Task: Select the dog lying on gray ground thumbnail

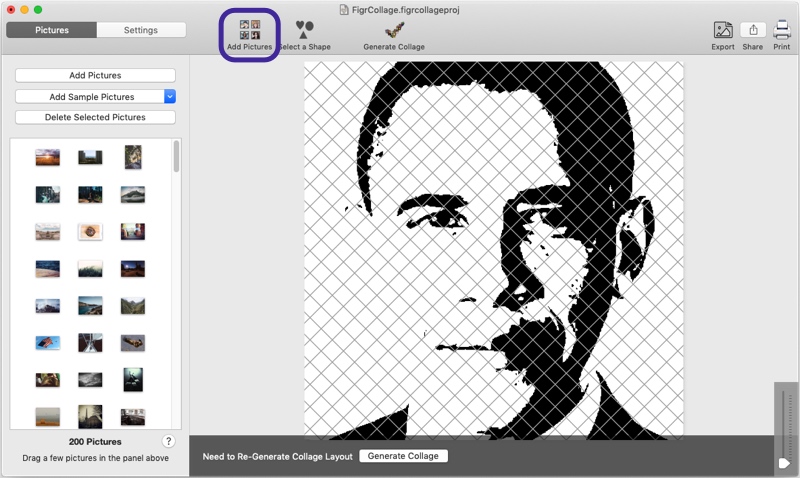Action: pyautogui.click(x=133, y=343)
